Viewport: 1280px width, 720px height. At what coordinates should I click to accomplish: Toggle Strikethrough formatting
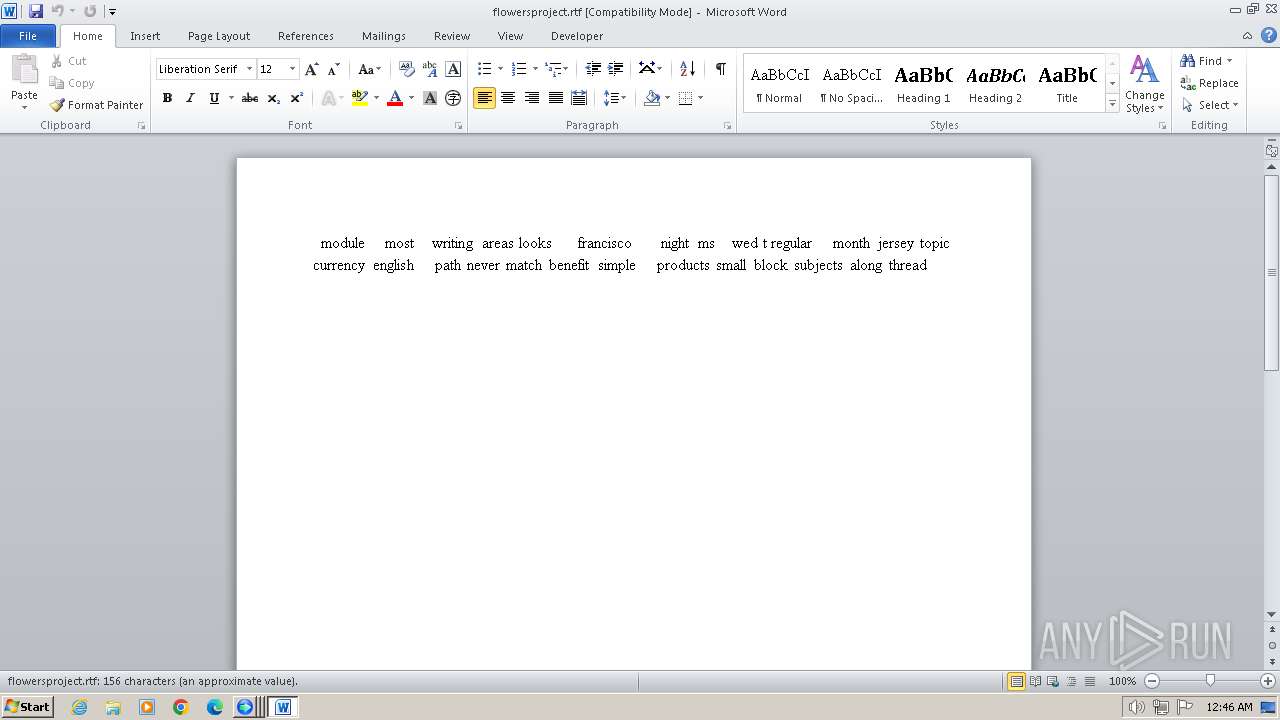click(250, 98)
